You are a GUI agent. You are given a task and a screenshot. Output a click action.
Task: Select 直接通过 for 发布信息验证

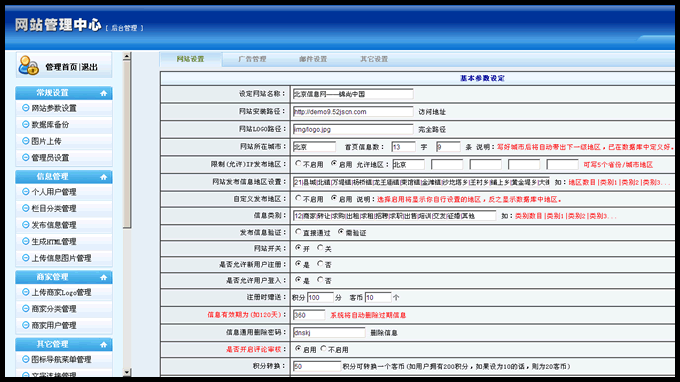click(x=298, y=232)
